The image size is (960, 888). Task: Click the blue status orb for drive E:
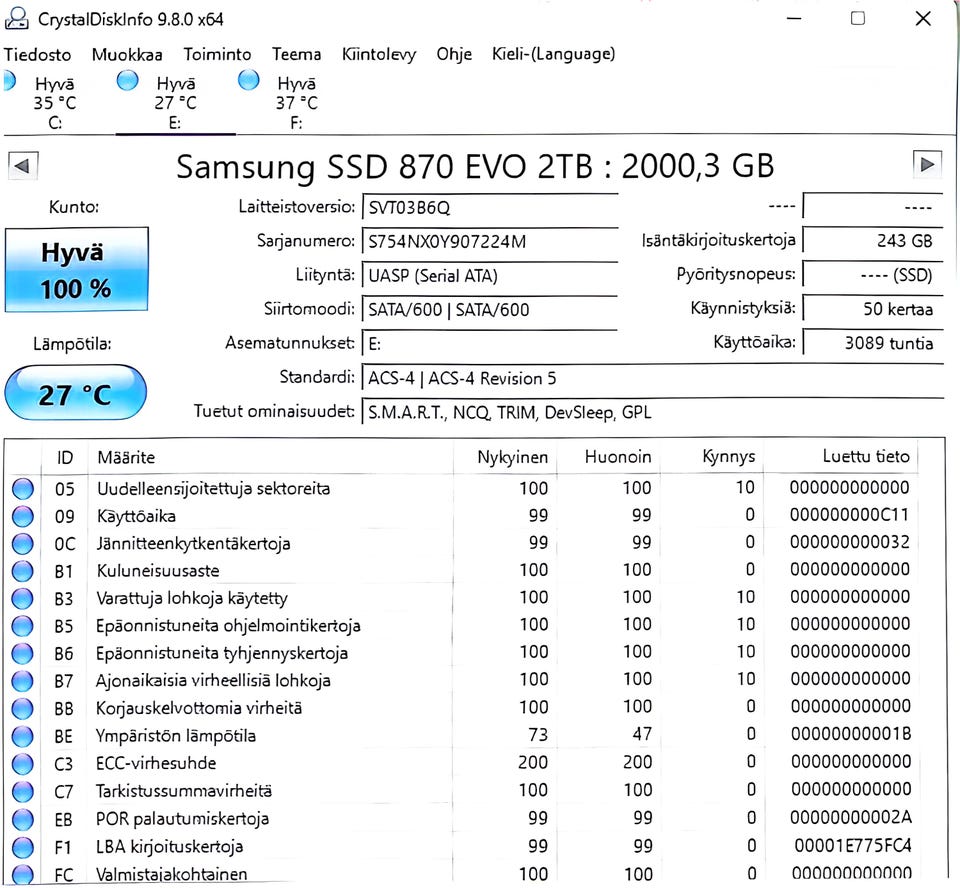(x=127, y=80)
